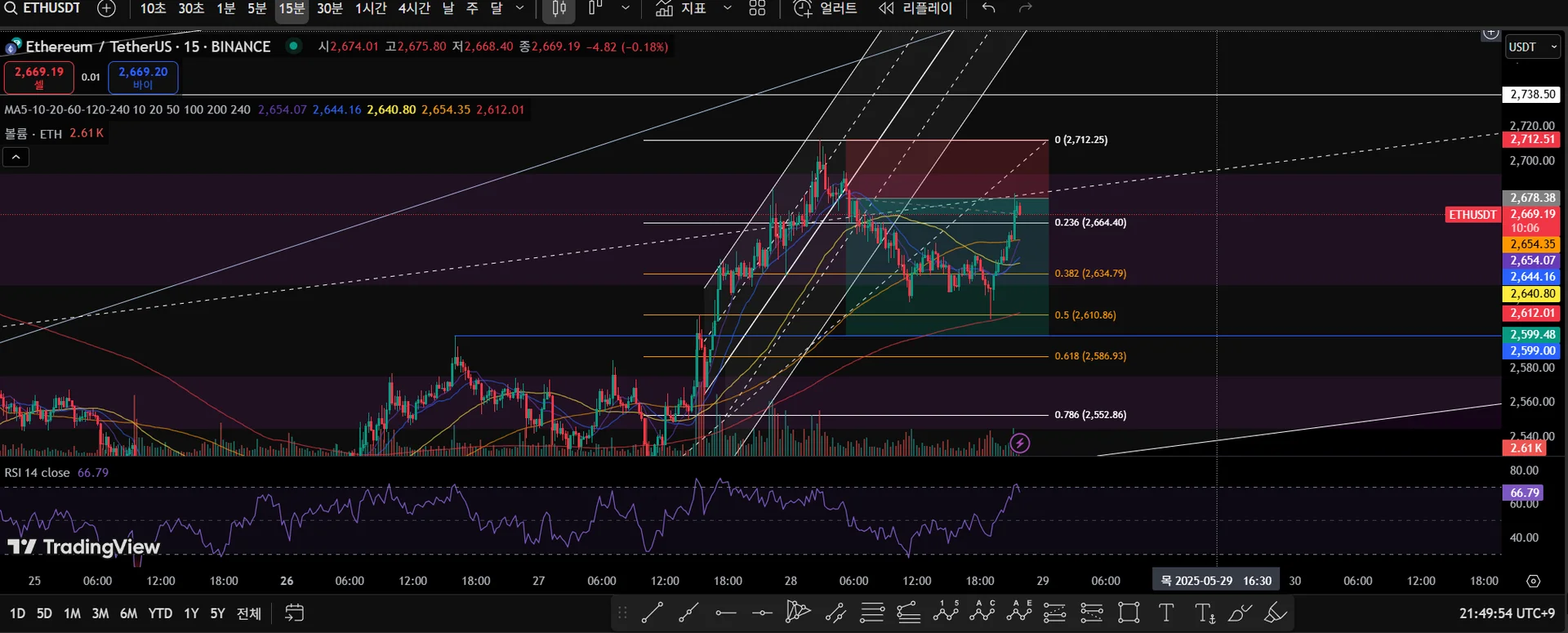This screenshot has height=633, width=1568.
Task: Set the date range to YTD
Action: click(x=160, y=613)
